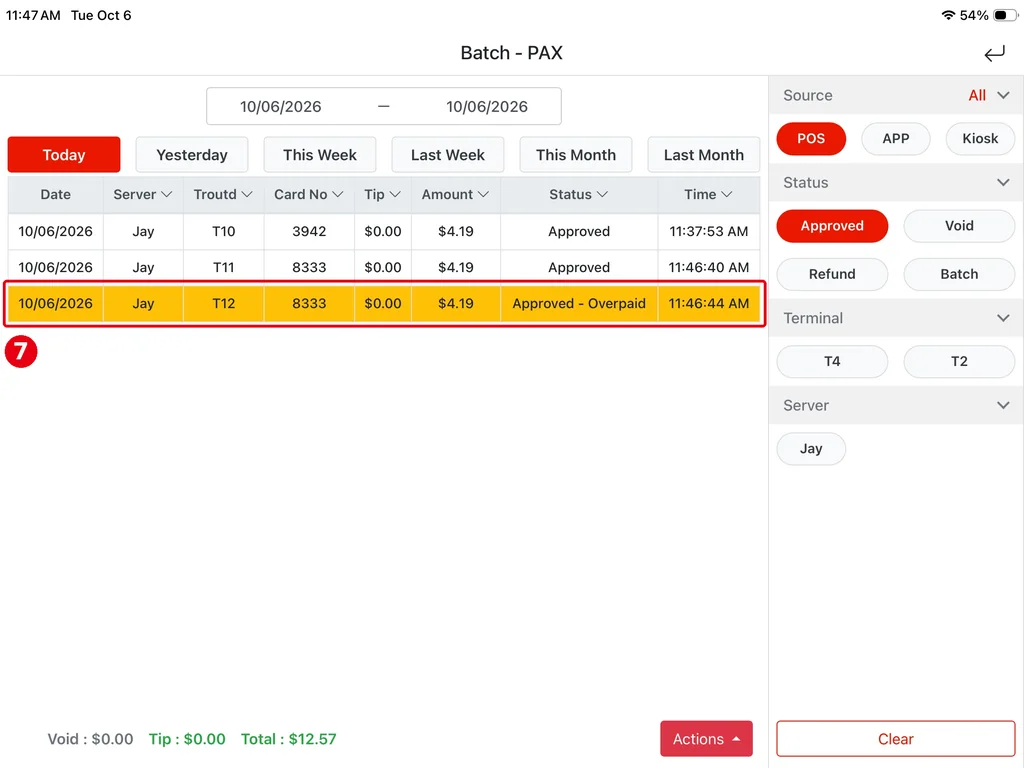
Task: Sort by Server column chevron
Action: [167, 195]
